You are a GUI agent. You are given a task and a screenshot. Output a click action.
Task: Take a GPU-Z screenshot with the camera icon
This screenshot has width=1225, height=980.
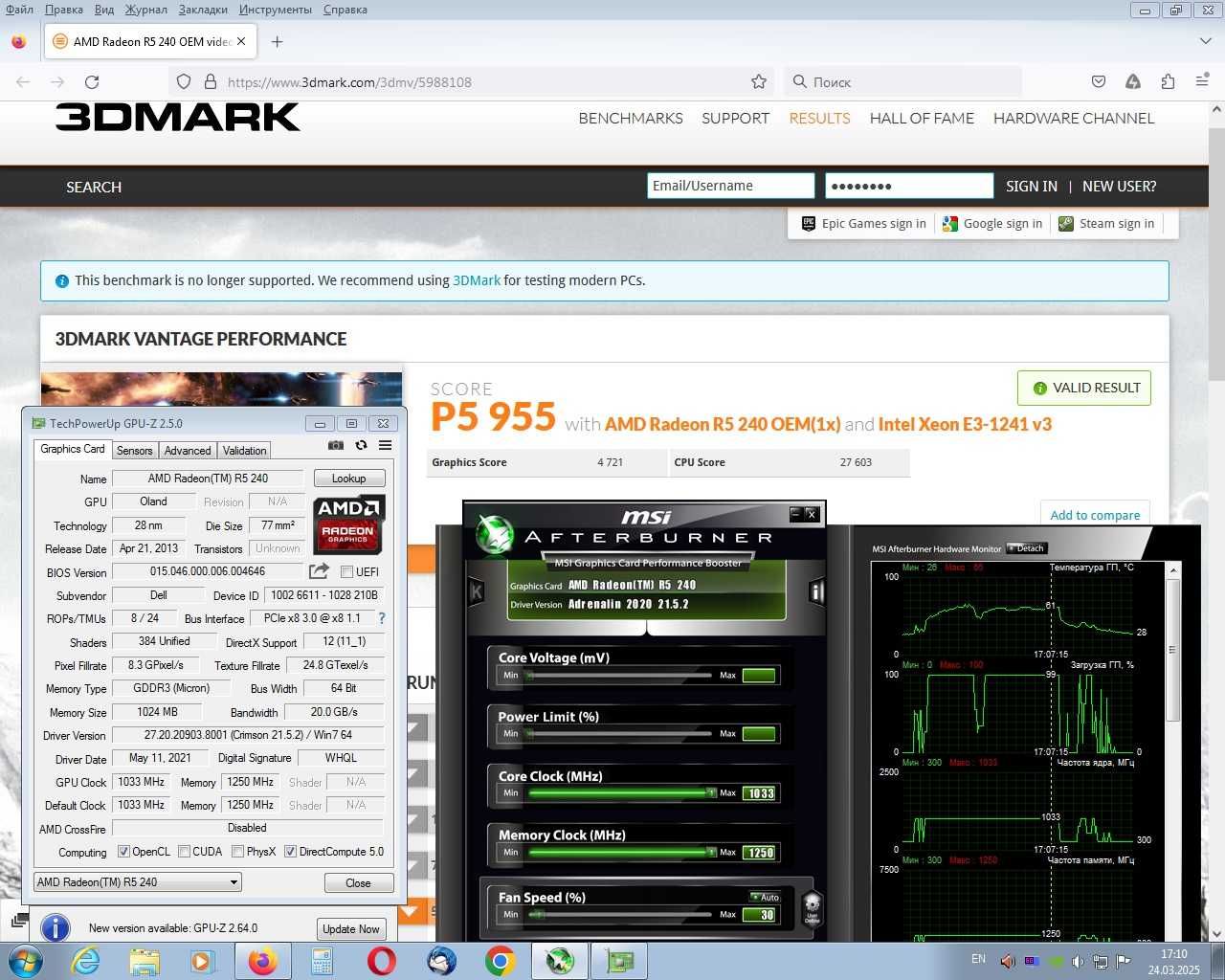336,445
